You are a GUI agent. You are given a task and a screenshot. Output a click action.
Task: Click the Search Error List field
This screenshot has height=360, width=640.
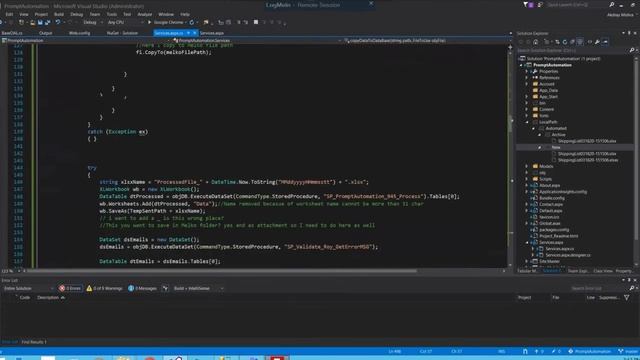599,289
